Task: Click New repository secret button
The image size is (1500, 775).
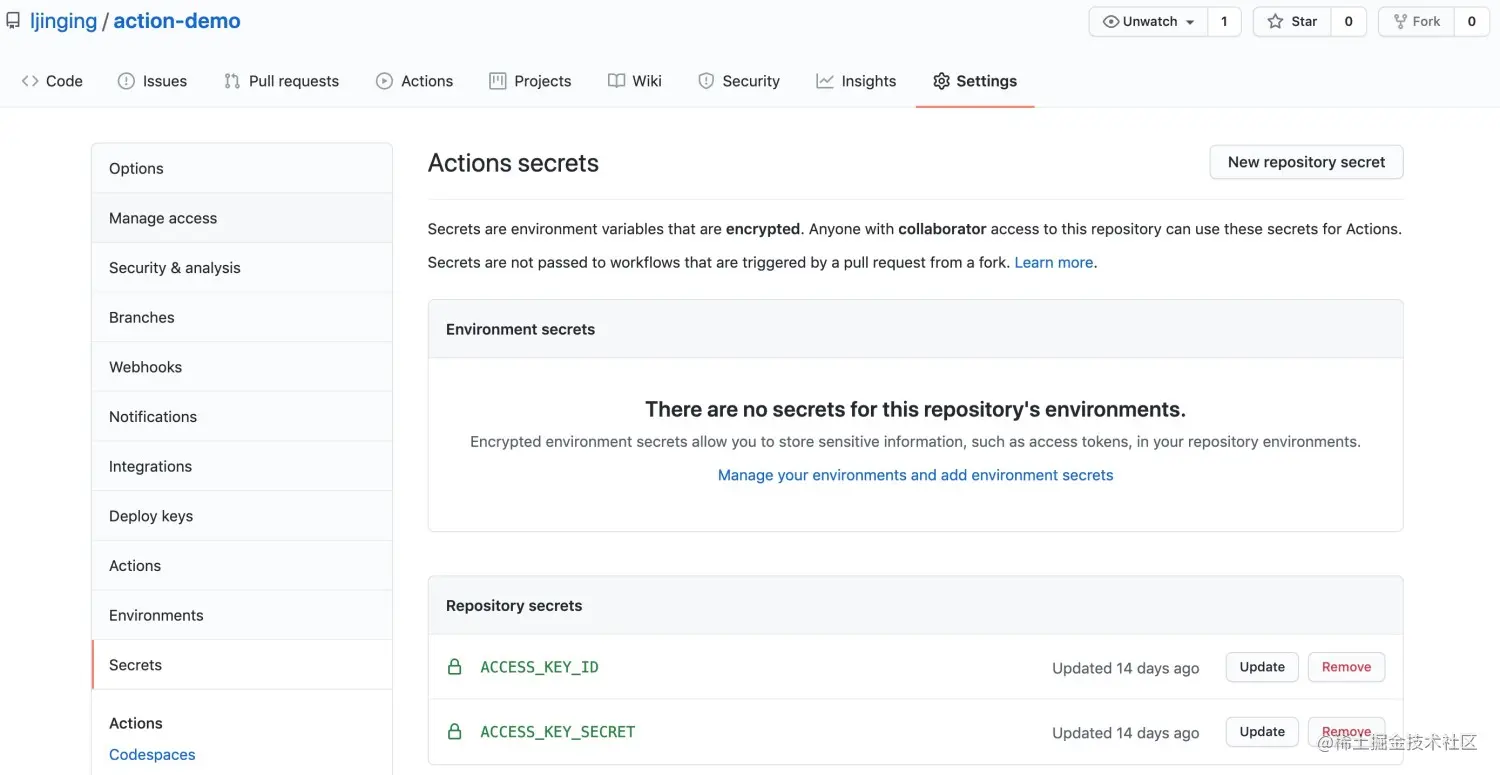Action: click(x=1306, y=162)
